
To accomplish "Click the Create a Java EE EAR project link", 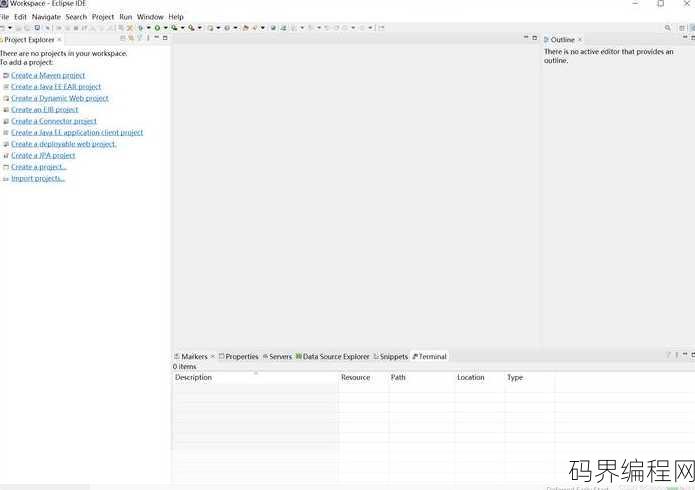I will point(56,87).
